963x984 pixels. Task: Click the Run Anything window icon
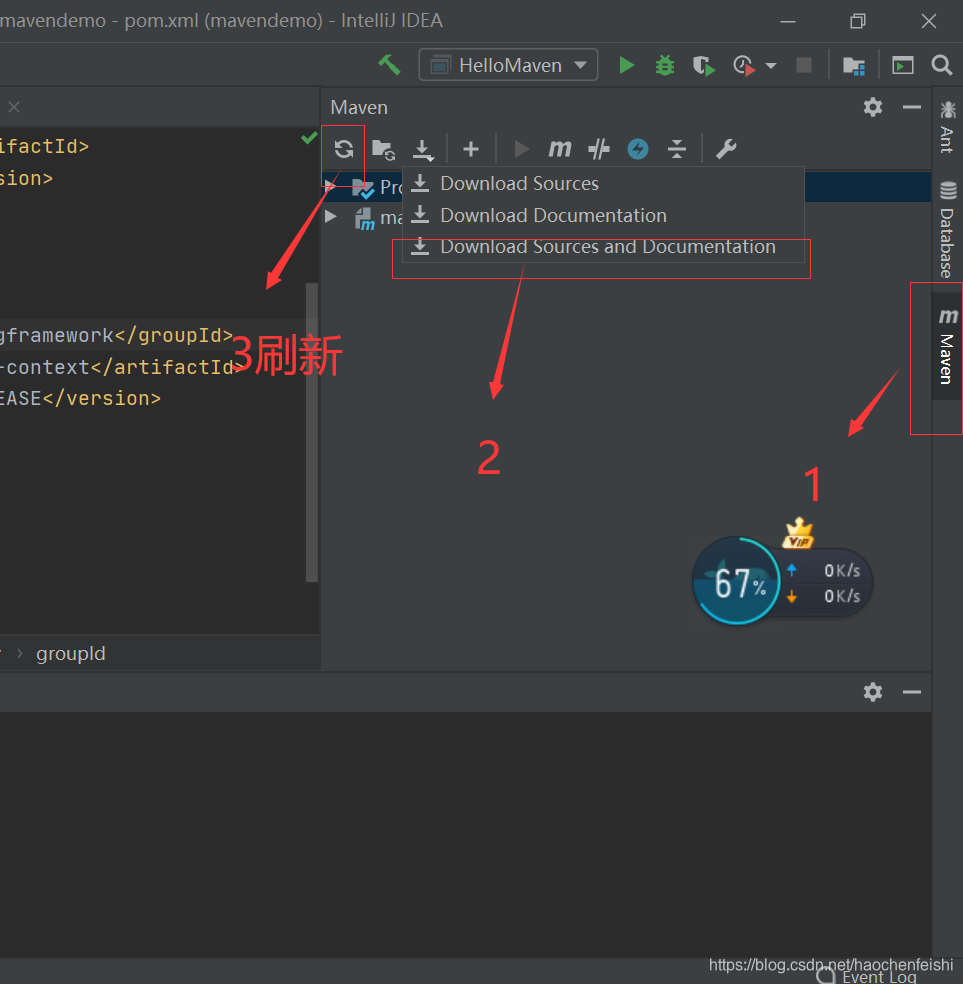point(903,65)
